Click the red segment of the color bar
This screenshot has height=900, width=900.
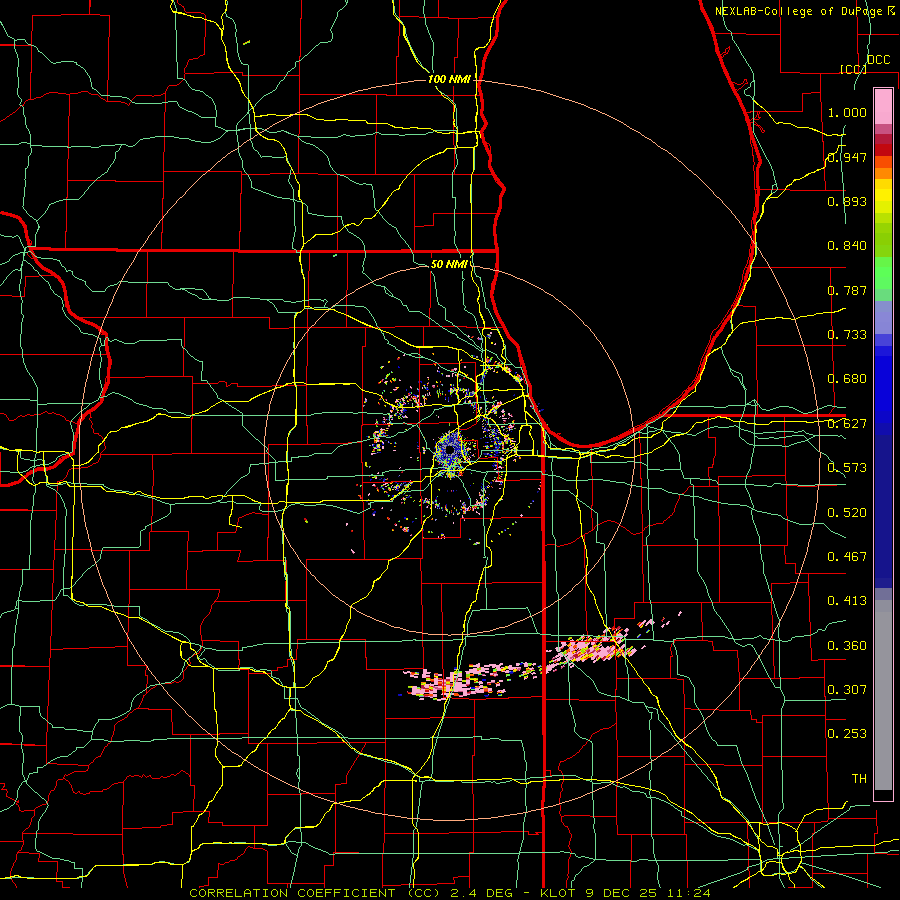click(x=883, y=150)
